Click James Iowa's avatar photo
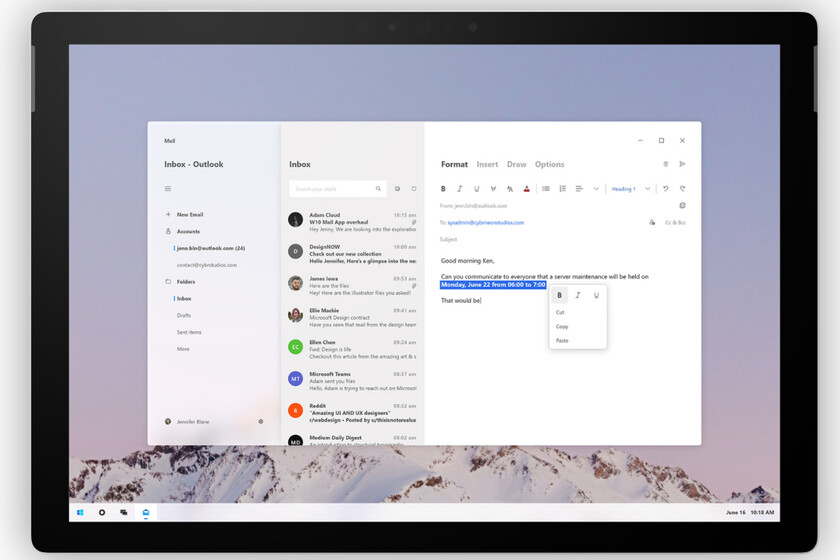Image resolution: width=840 pixels, height=560 pixels. pyautogui.click(x=295, y=283)
